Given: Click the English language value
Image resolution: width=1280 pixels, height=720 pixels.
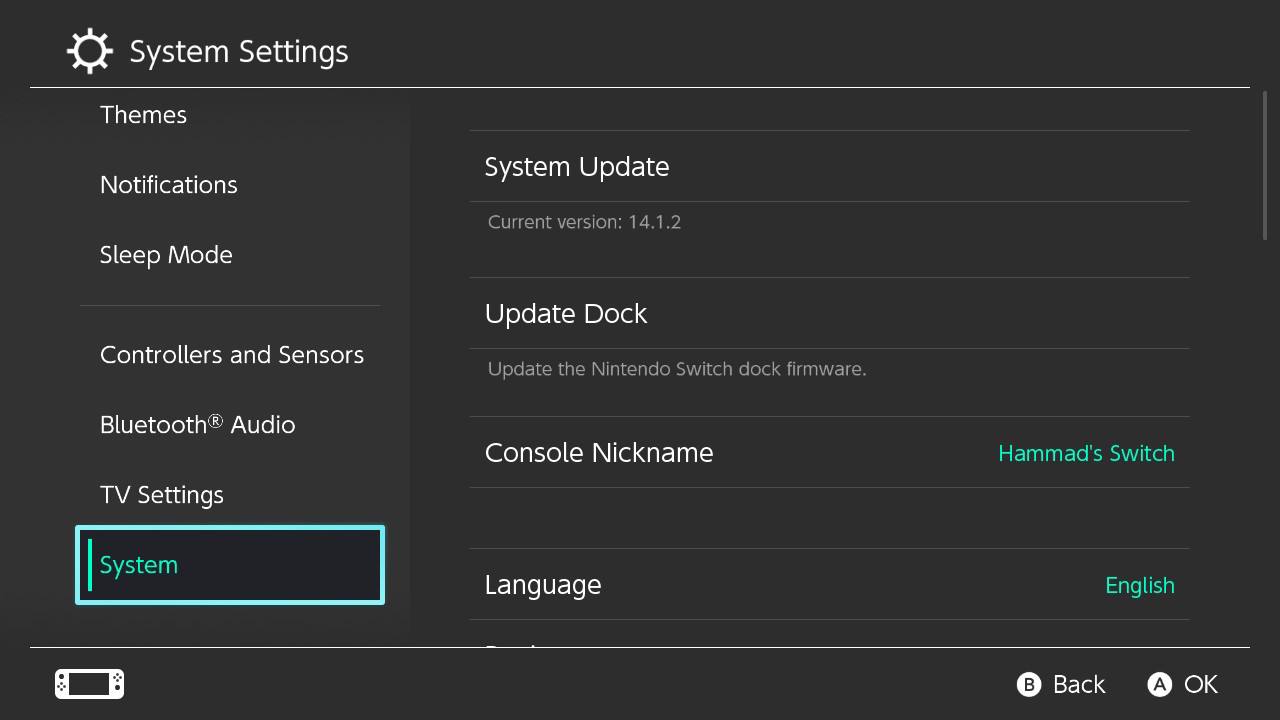Looking at the screenshot, I should pos(1140,585).
